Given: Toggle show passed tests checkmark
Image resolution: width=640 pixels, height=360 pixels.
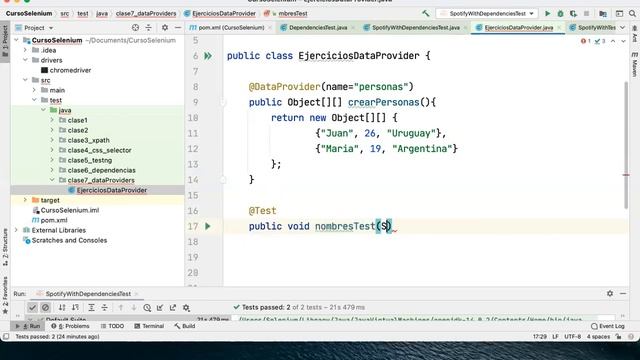Looking at the screenshot, I should [x=32, y=307].
